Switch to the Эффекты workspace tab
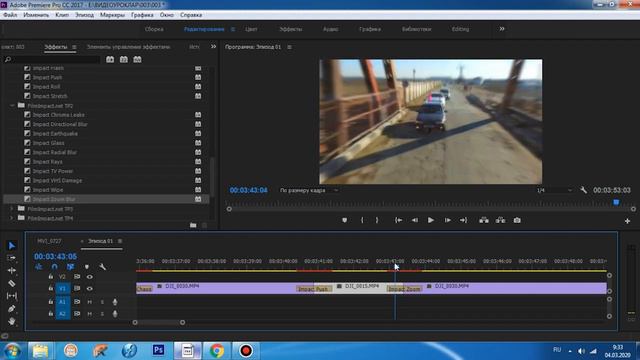This screenshot has height=360, width=640. point(291,29)
